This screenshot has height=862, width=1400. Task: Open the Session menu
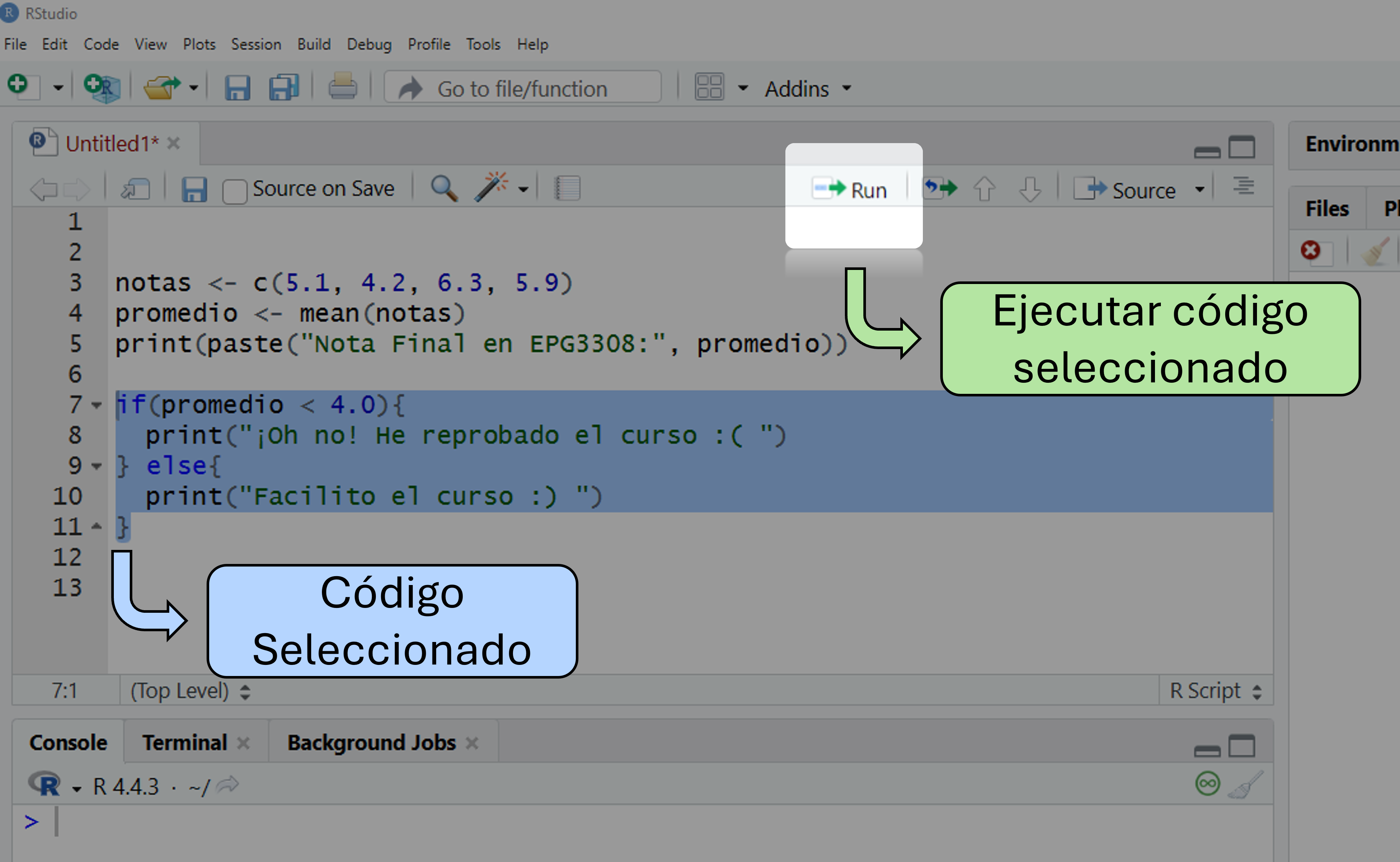[256, 44]
